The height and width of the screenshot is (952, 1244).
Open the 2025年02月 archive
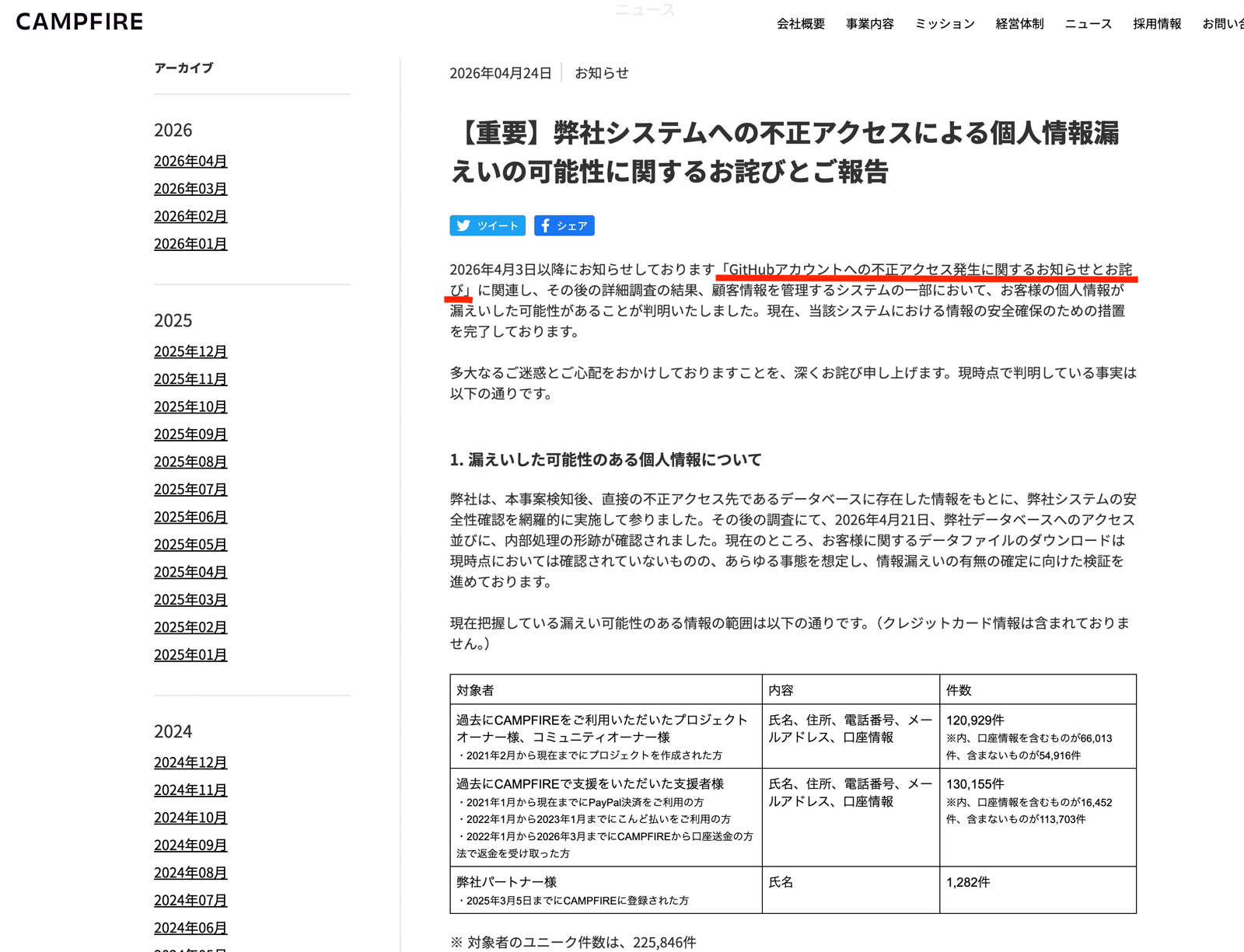tap(190, 627)
